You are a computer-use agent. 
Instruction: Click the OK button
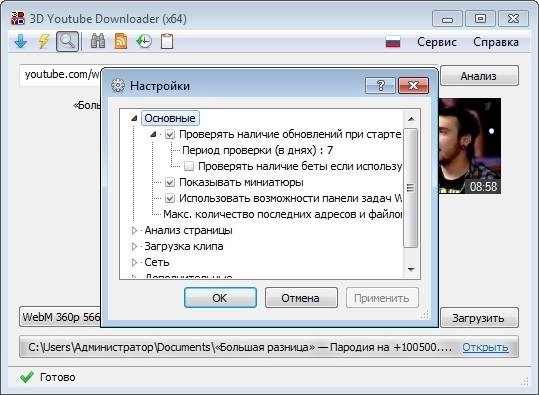(x=220, y=298)
